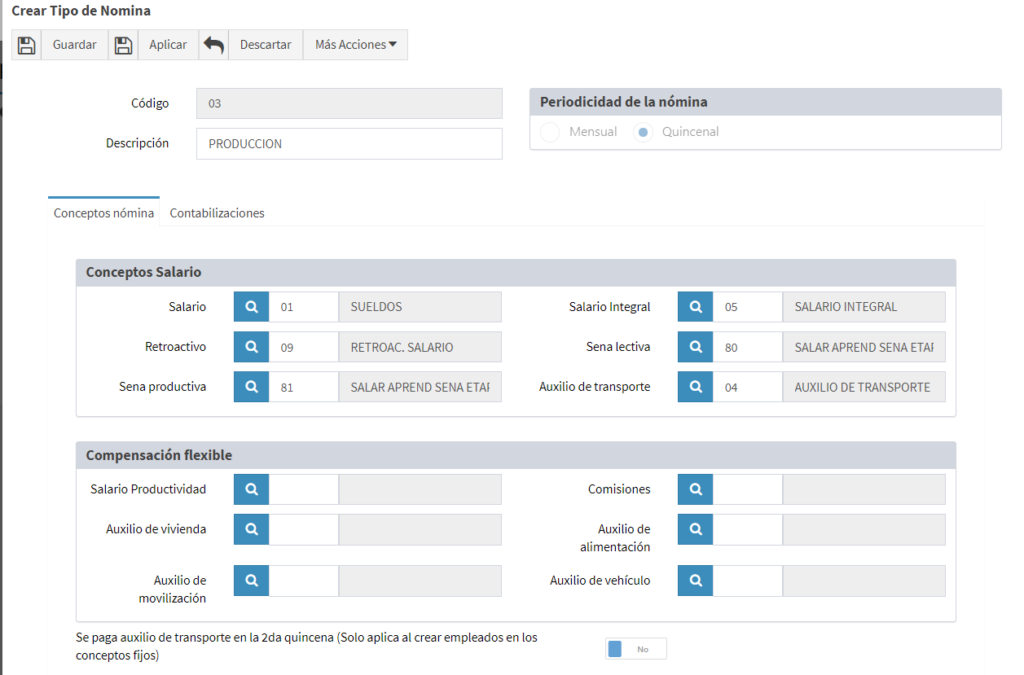1024x675 pixels.
Task: Expand the Más Acciones dropdown
Action: click(x=355, y=45)
